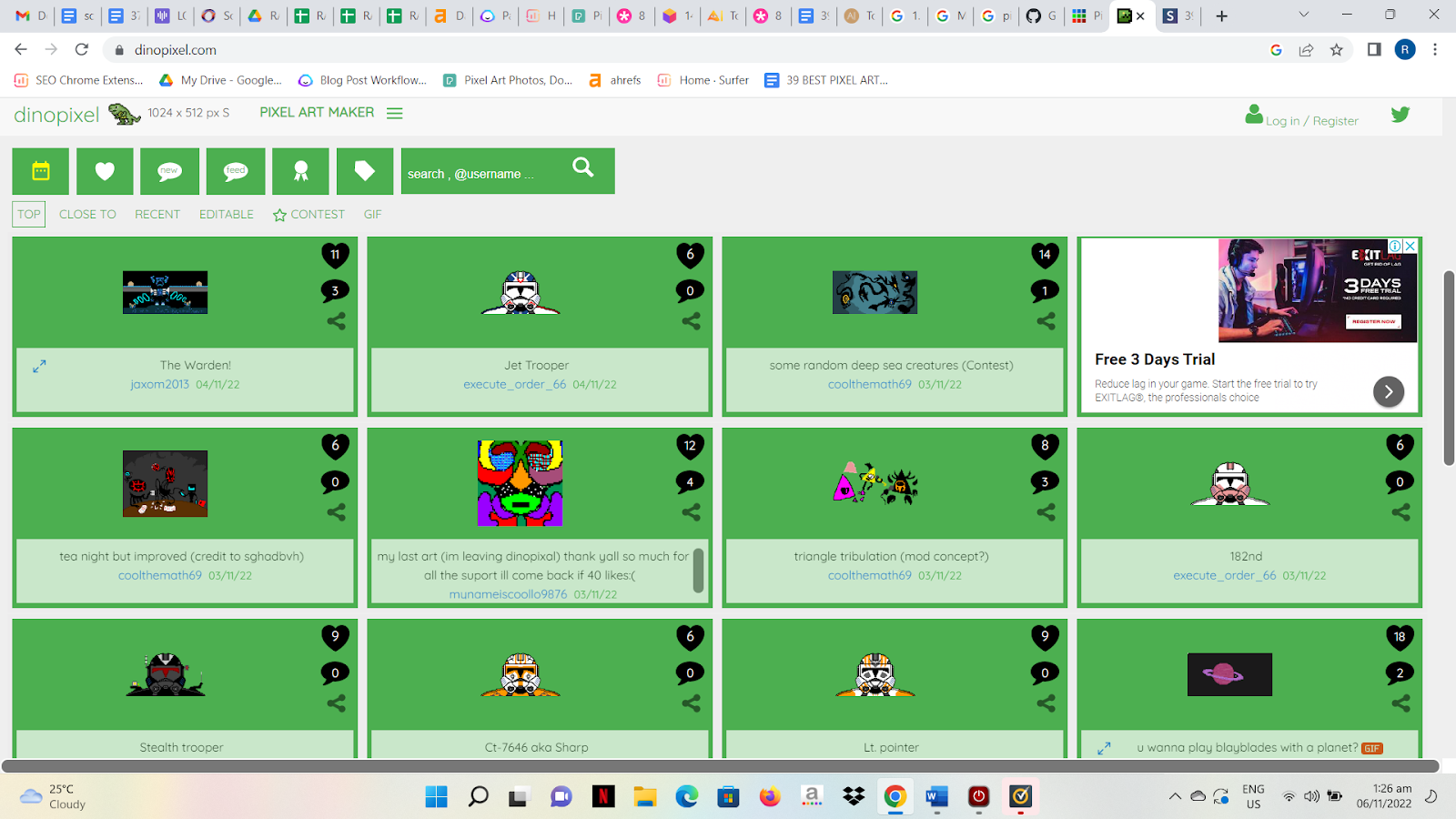This screenshot has width=1456, height=819.
Task: Open jaxom2013 user profile link
Action: coord(159,384)
